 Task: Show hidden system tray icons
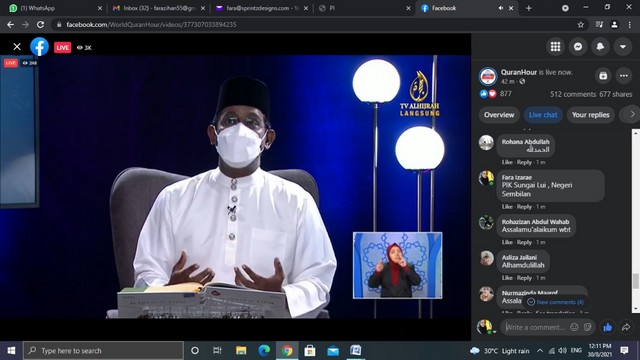540,351
